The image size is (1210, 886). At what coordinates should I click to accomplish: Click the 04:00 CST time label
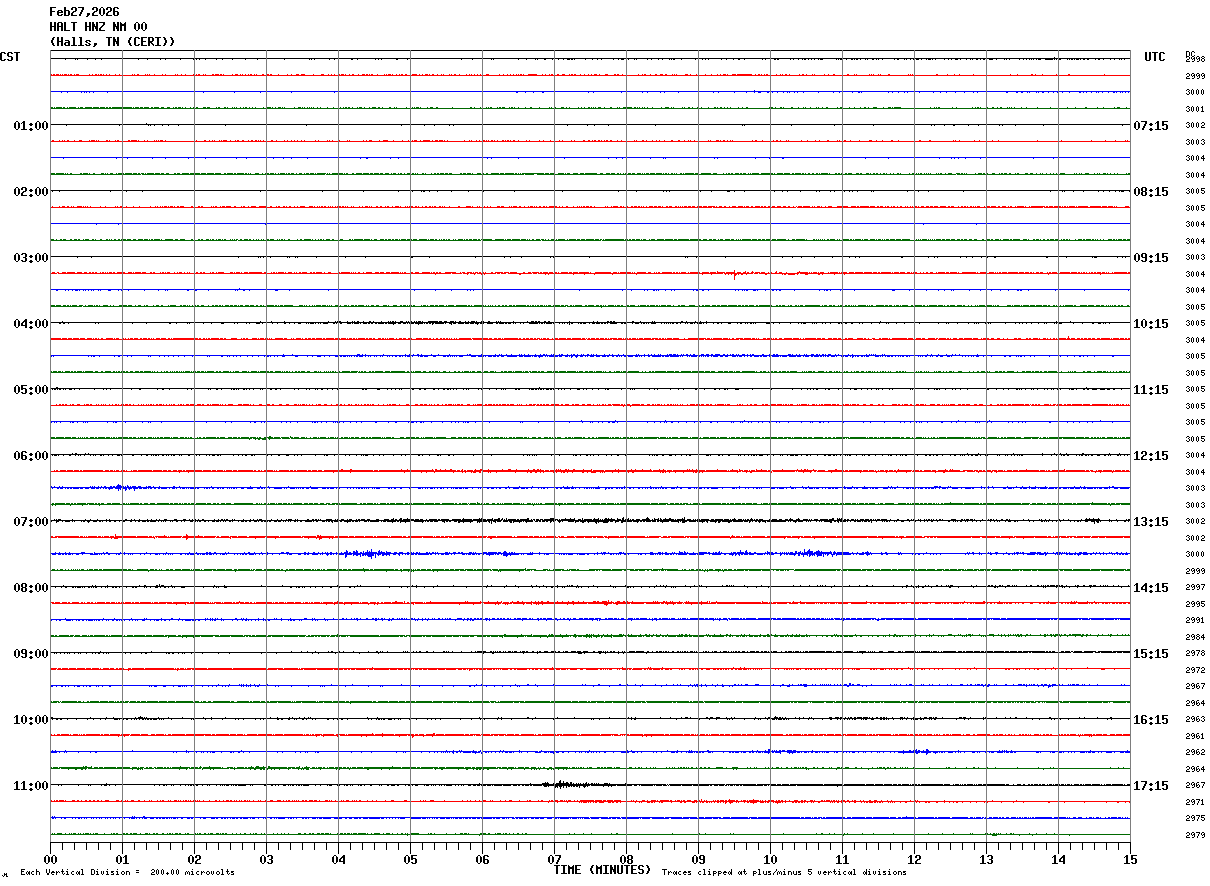31,324
